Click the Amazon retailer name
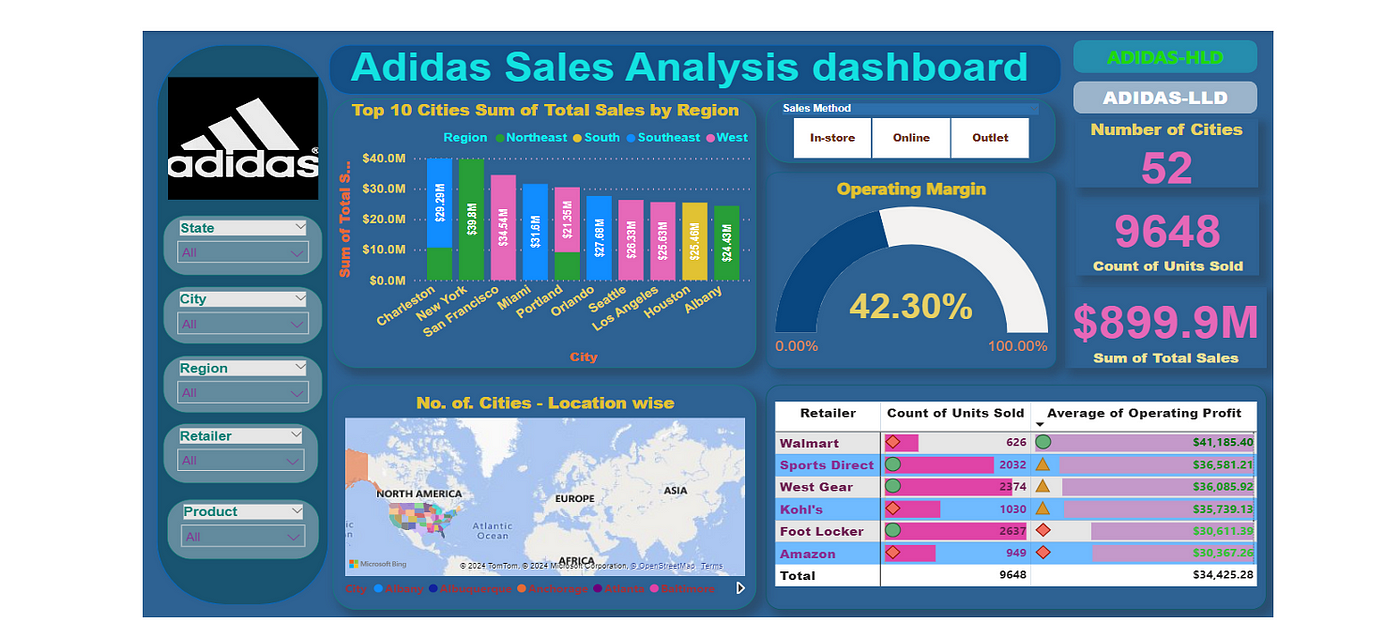1400x622 pixels. tap(807, 553)
